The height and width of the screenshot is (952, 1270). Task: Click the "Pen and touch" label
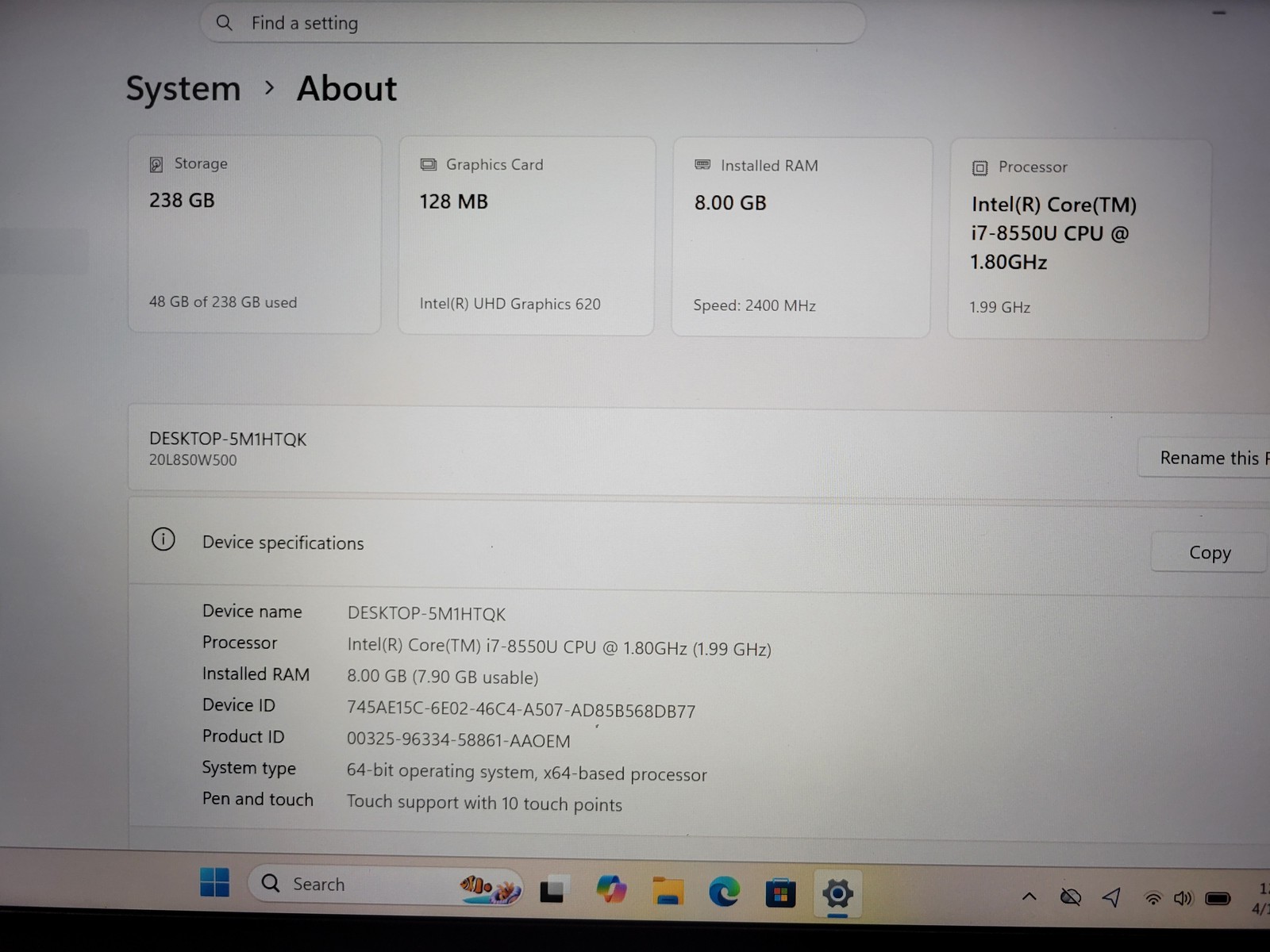[x=258, y=799]
